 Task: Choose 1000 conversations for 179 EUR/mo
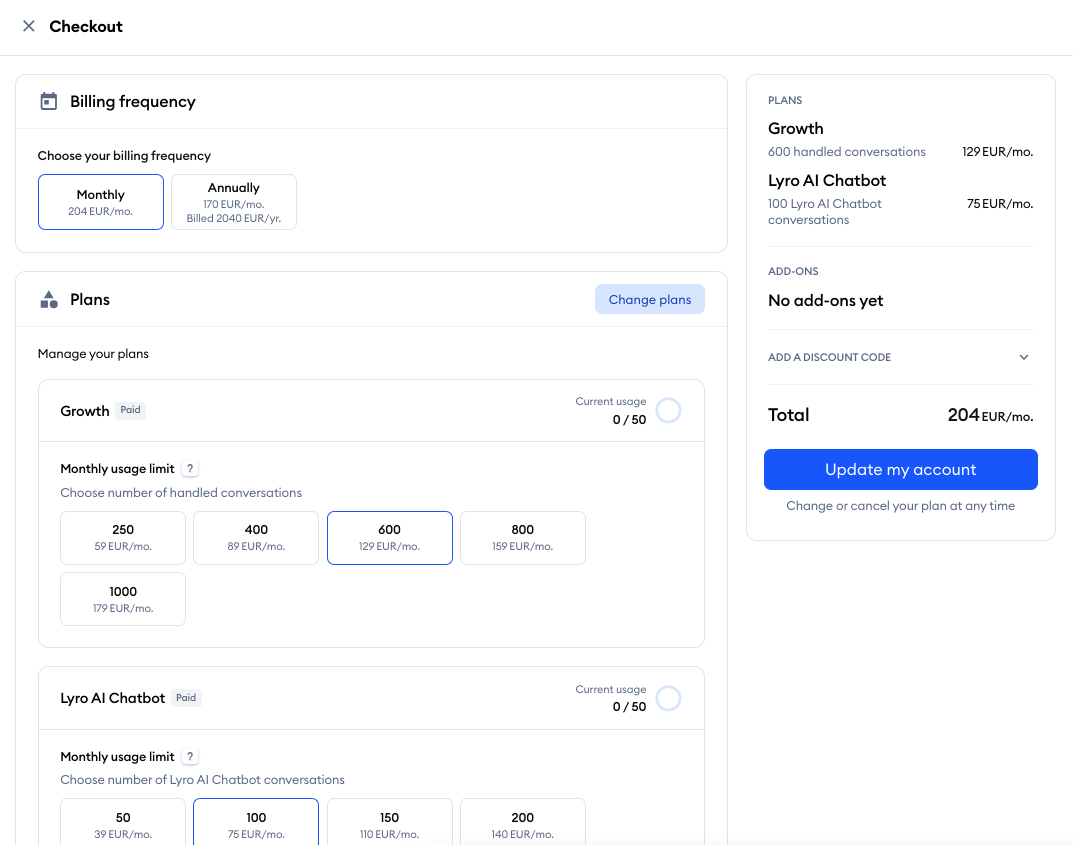click(122, 598)
